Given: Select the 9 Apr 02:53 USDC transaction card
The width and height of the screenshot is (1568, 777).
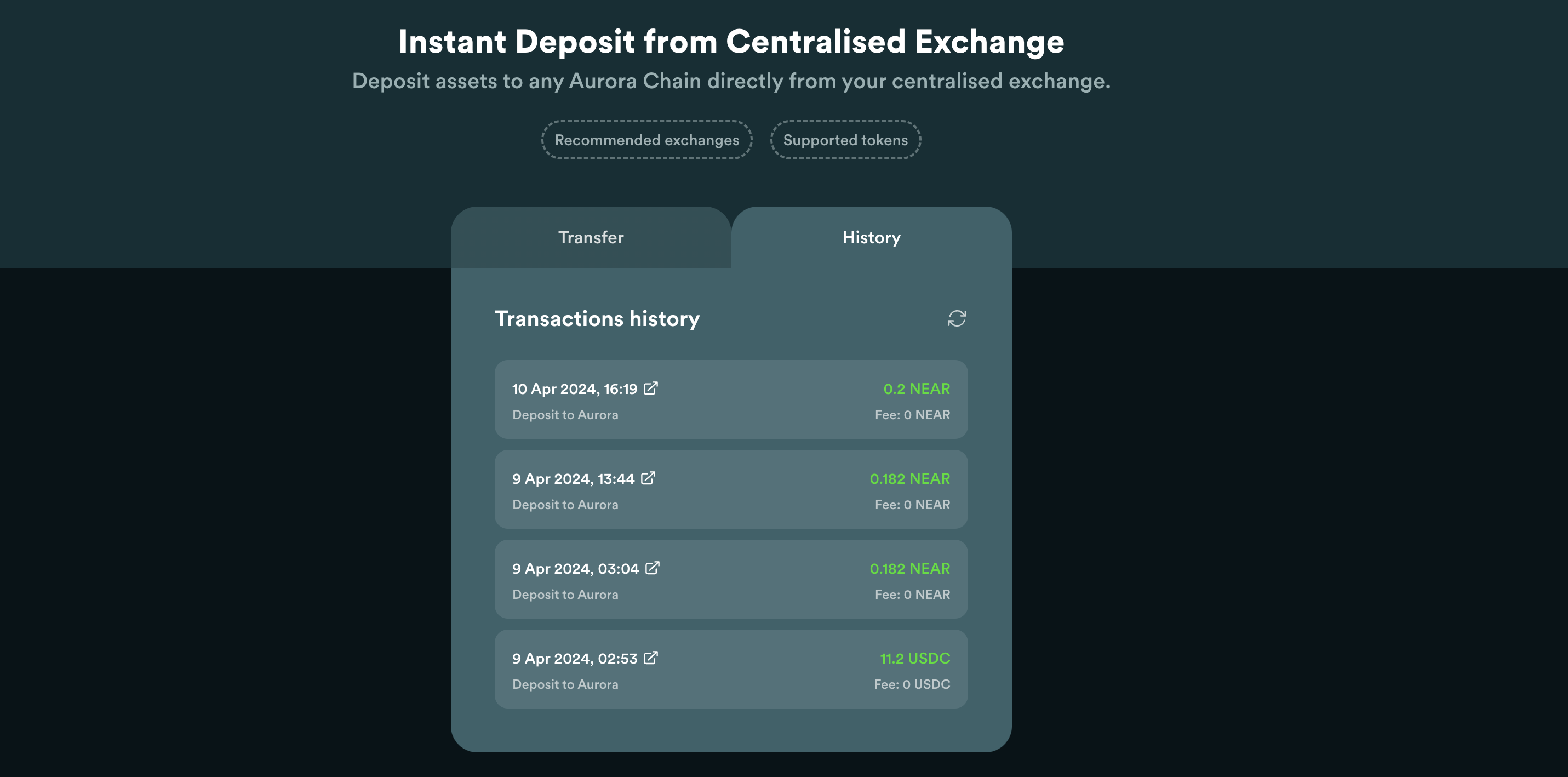Looking at the screenshot, I should [x=730, y=669].
